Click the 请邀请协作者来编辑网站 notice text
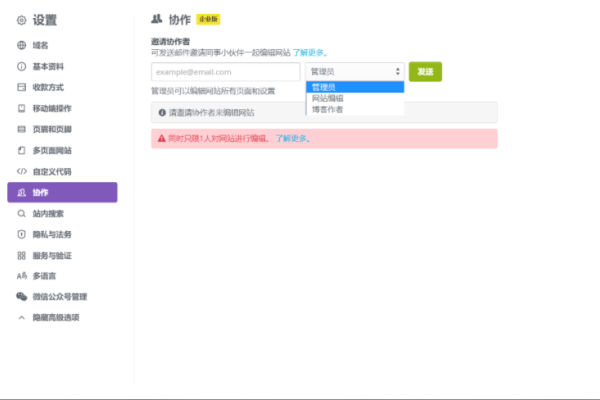Image resolution: width=600 pixels, height=400 pixels. click(x=212, y=113)
